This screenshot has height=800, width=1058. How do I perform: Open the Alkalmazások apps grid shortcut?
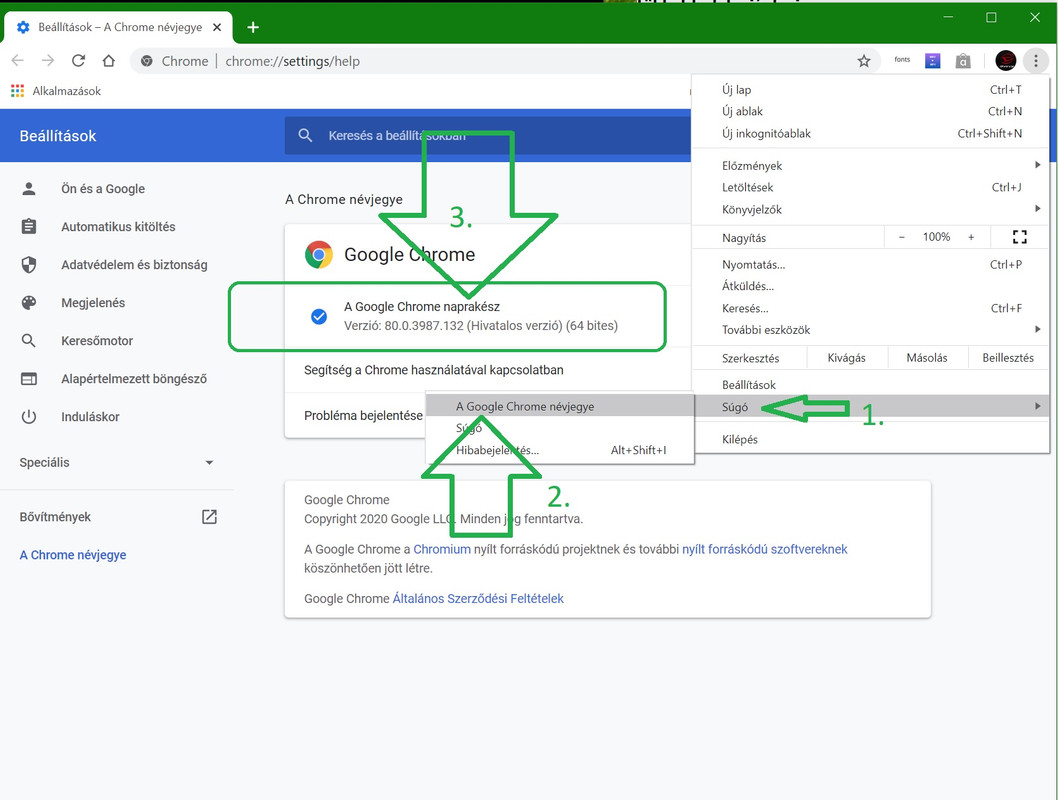click(x=57, y=91)
